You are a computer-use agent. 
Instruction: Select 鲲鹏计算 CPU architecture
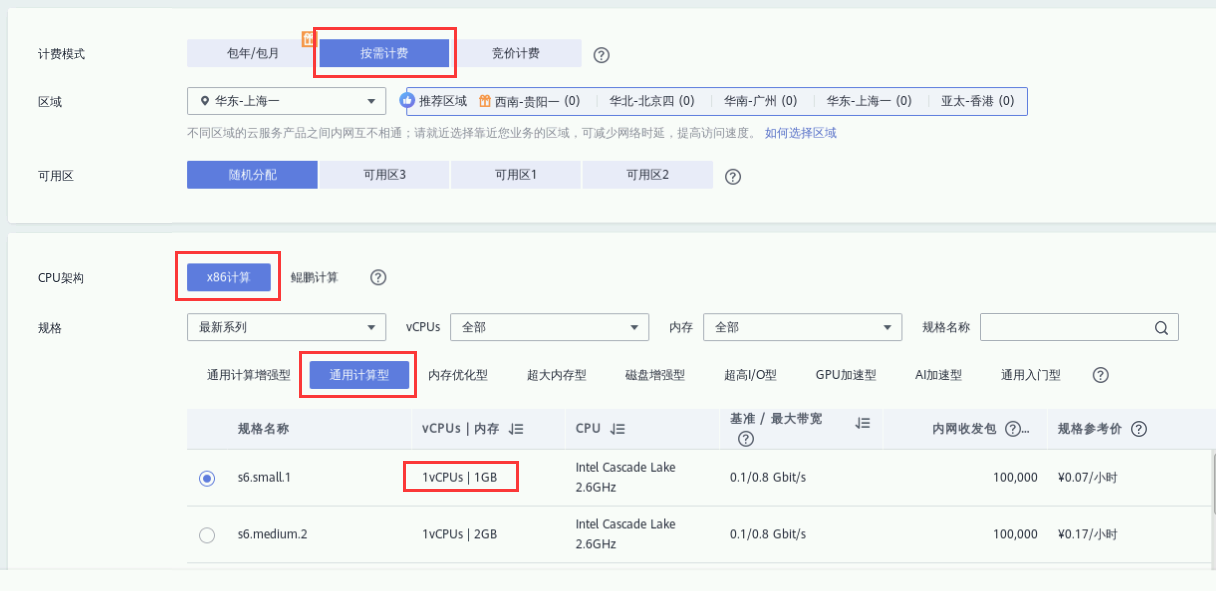click(314, 277)
